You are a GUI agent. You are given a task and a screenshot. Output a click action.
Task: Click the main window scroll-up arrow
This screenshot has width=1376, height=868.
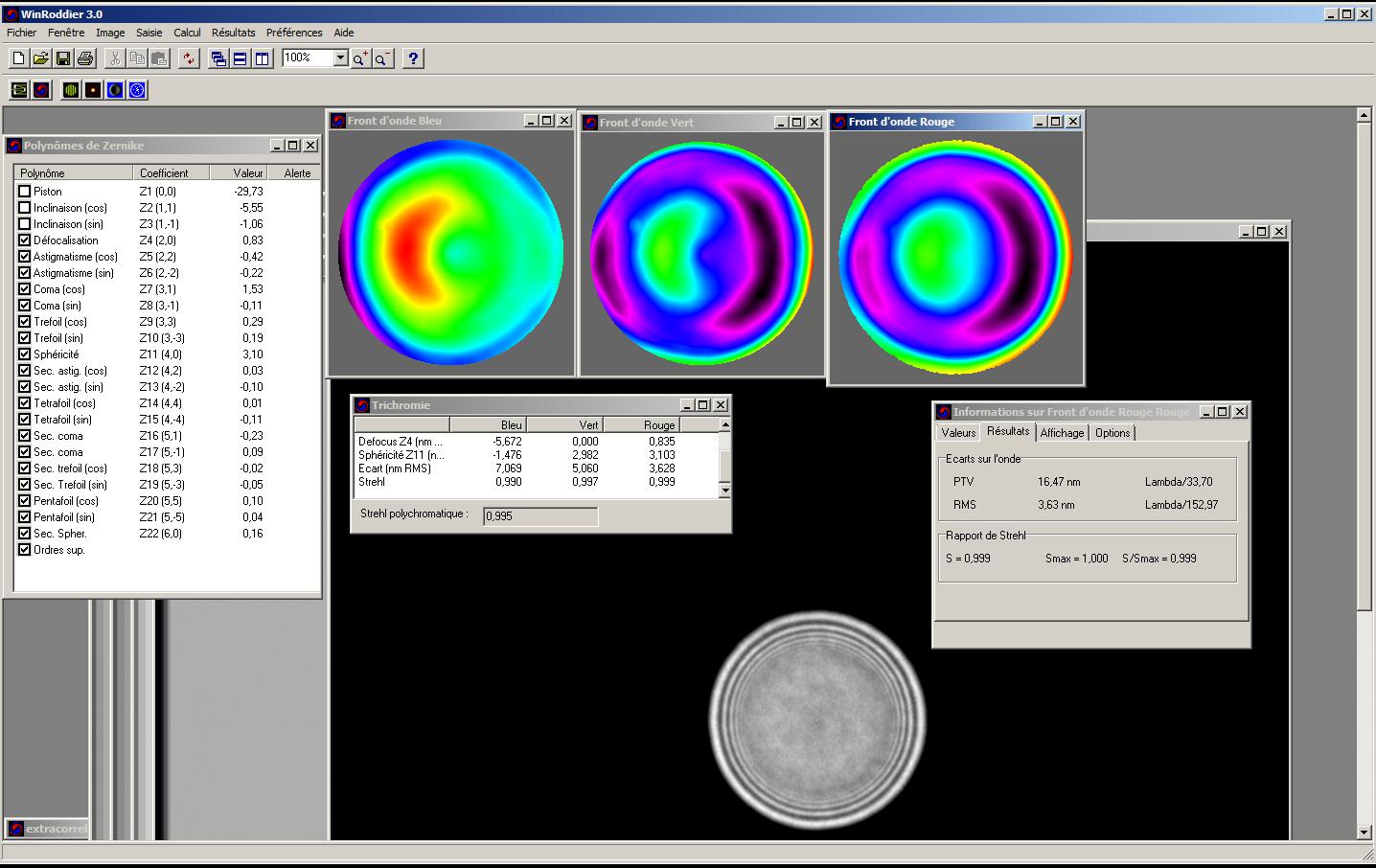1365,115
